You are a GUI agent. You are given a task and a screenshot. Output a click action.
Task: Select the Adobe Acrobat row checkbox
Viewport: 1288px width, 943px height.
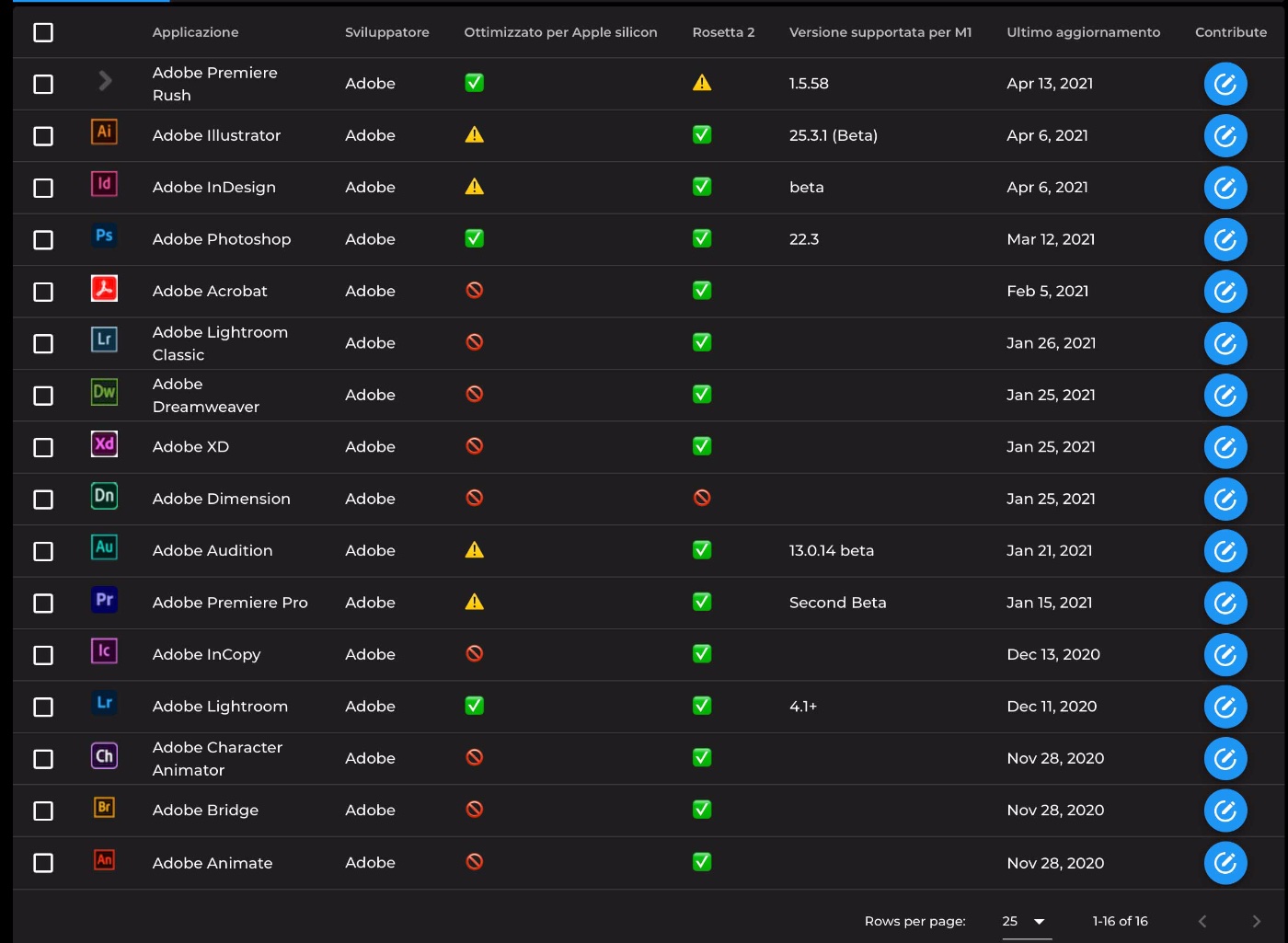43,292
